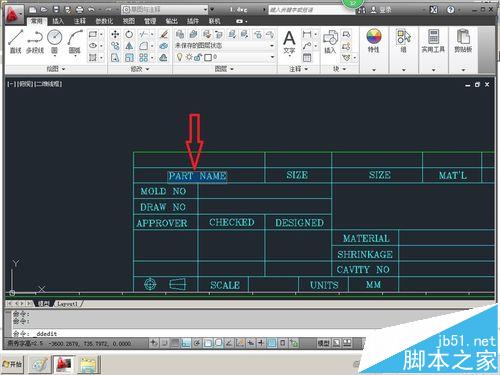Select the Stretch tool
Image resolution: width=500 pixels, height=375 pixels.
(x=115, y=58)
